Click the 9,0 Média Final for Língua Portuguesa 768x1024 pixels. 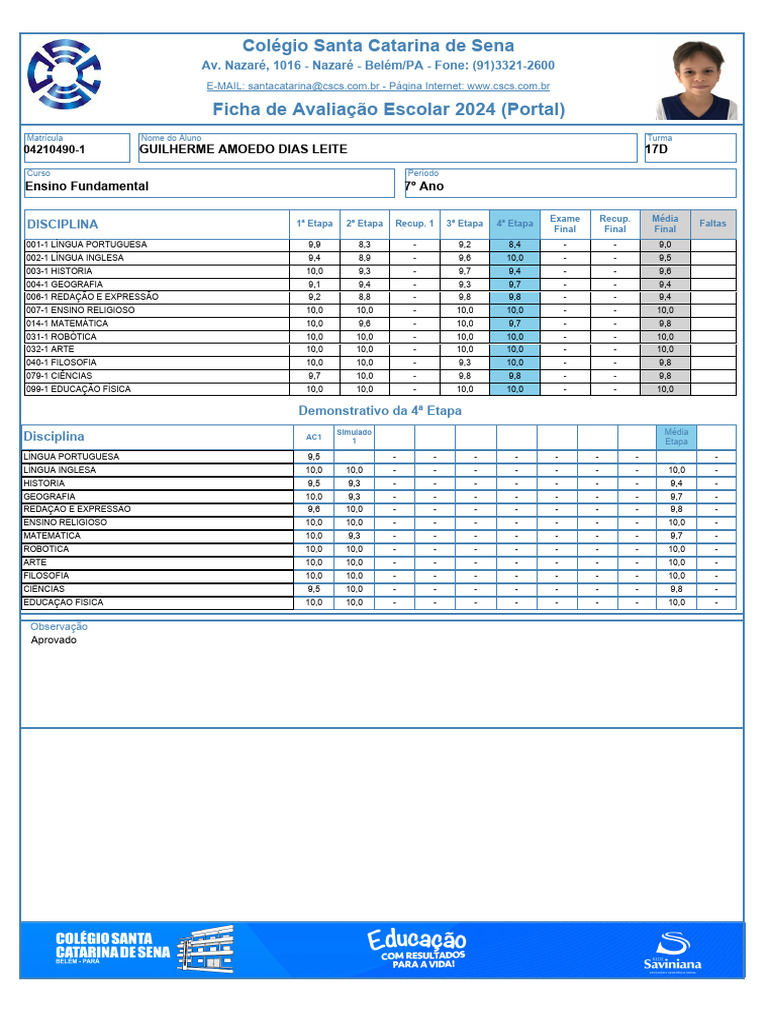(665, 245)
